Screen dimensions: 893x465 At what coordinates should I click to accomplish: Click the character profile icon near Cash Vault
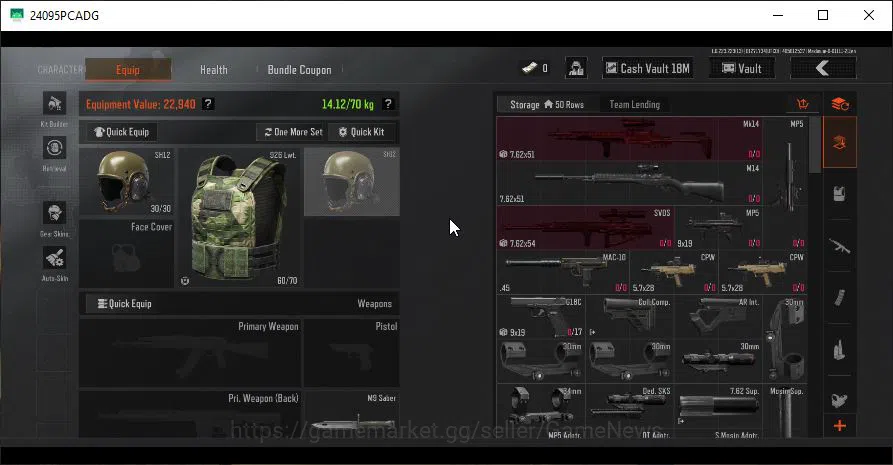[576, 68]
